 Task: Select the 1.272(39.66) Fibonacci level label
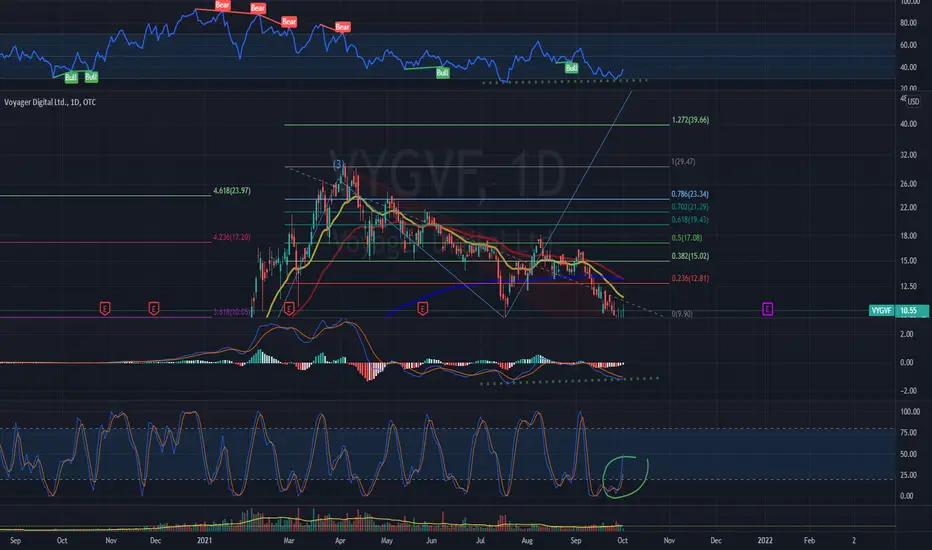point(690,120)
